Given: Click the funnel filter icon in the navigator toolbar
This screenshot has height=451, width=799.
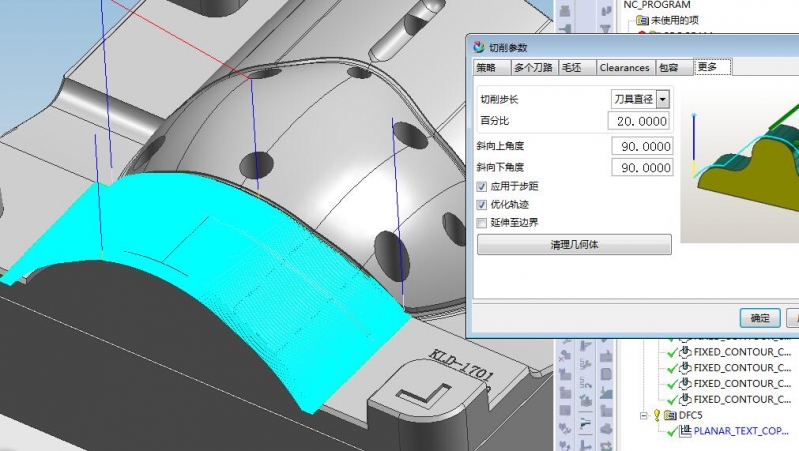Looking at the screenshot, I should coord(606,30).
